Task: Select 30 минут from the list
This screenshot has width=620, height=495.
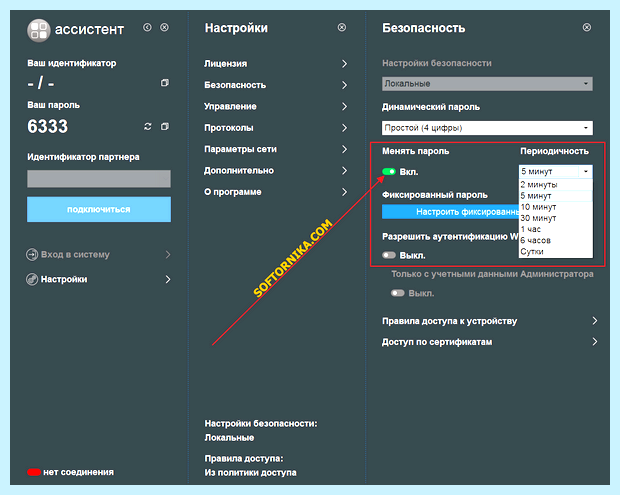Action: (556, 218)
